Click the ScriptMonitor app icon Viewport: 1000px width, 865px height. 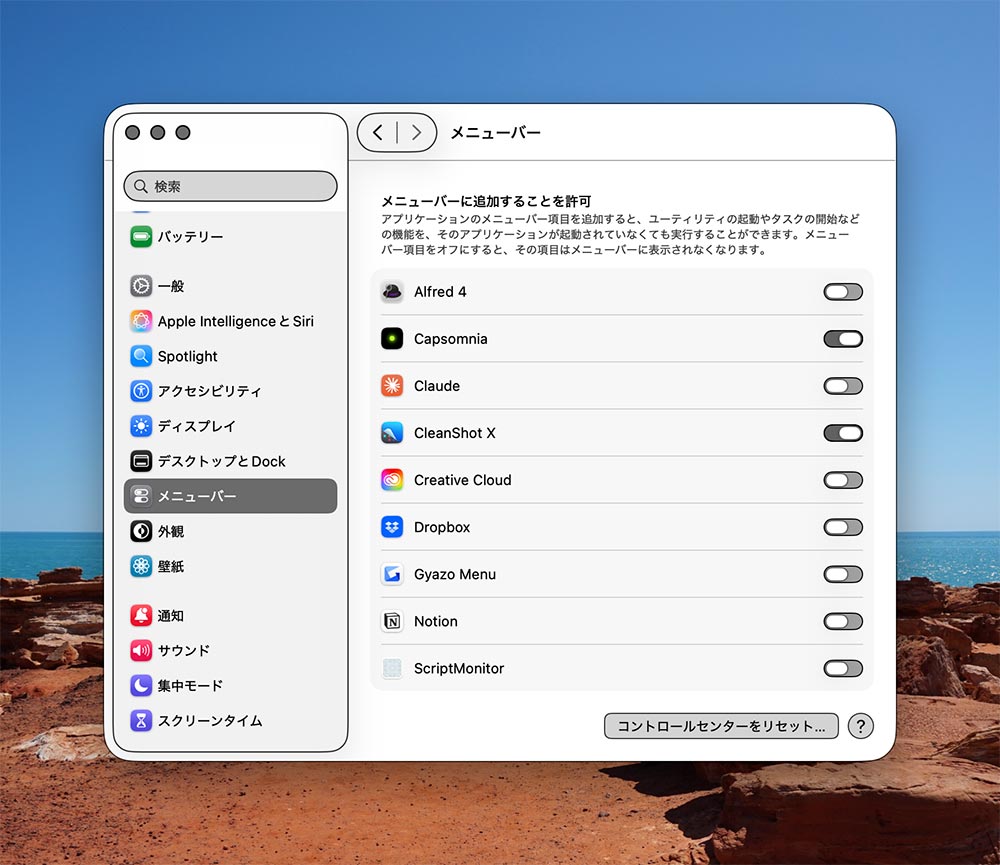392,669
